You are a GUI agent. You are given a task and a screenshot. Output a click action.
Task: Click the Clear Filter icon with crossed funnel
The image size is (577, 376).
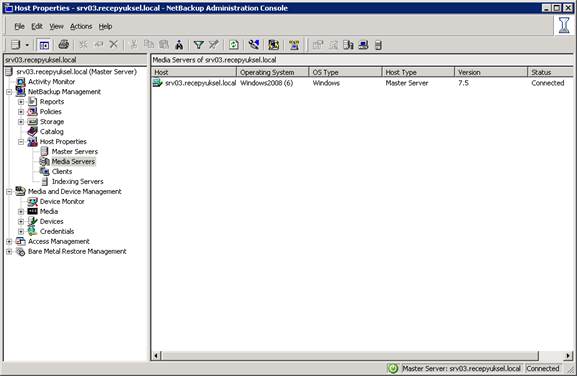(x=214, y=45)
